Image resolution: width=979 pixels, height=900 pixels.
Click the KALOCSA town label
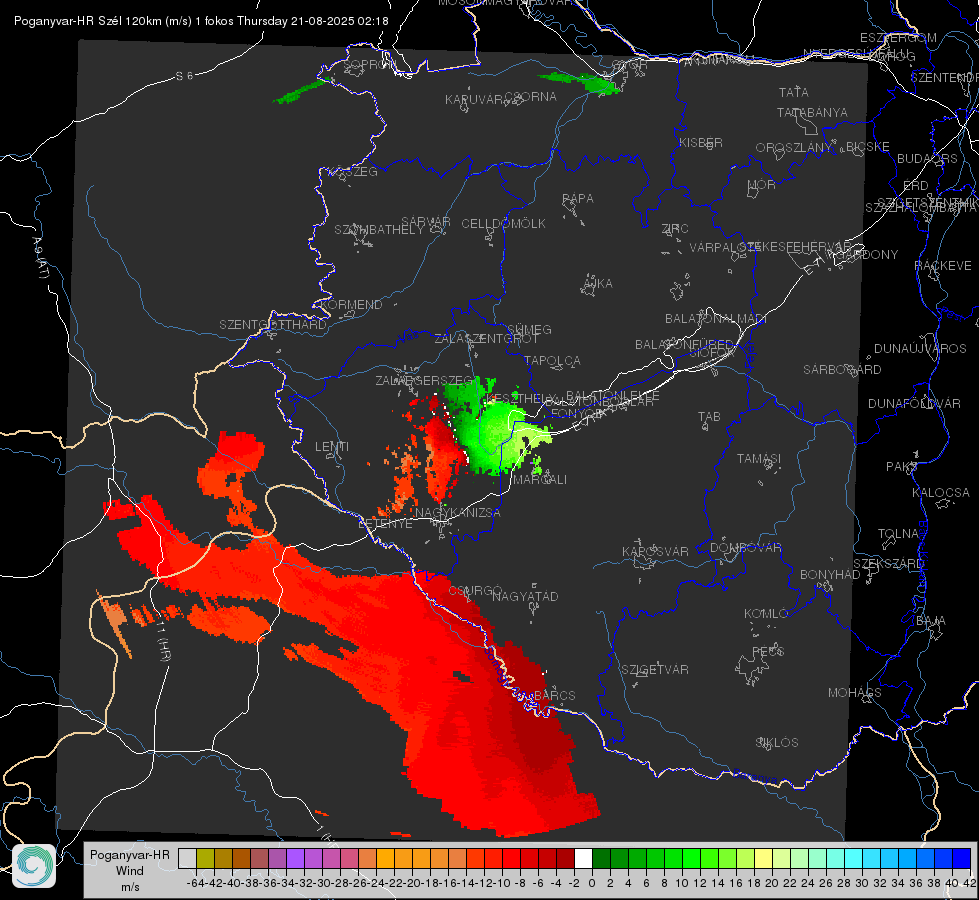coord(940,493)
